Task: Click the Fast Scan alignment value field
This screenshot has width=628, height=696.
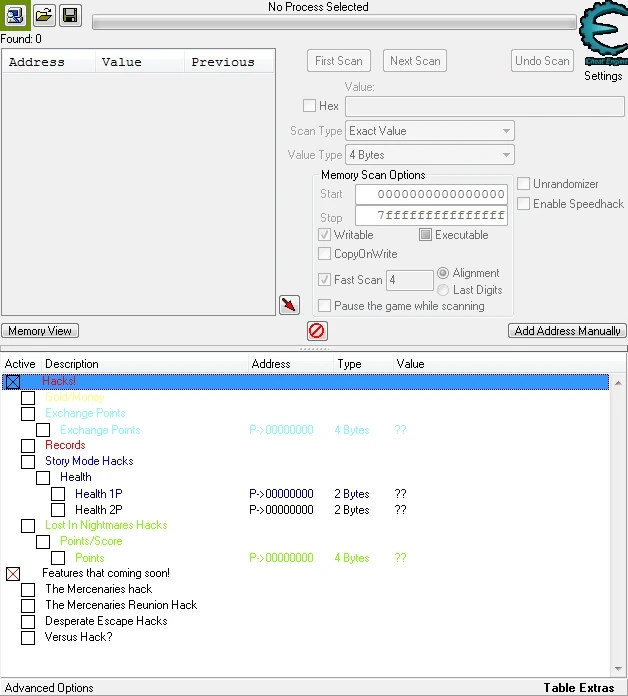Action: coord(410,280)
